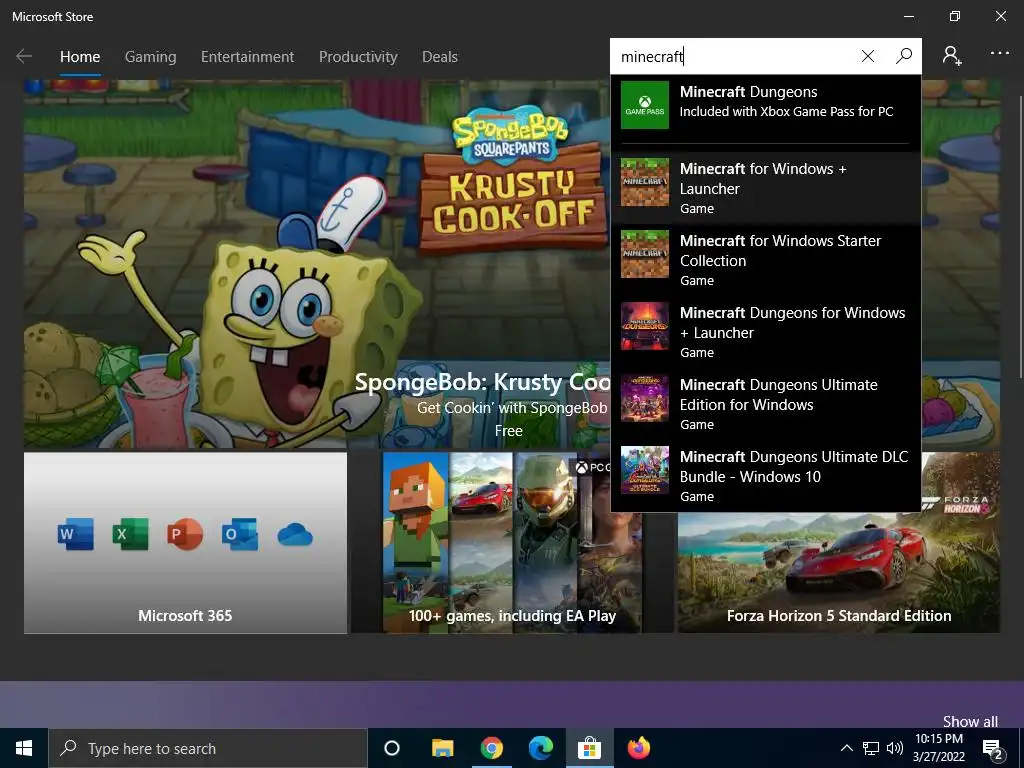This screenshot has width=1024, height=768.
Task: Click Microsoft Store taskbar icon
Action: [x=589, y=748]
